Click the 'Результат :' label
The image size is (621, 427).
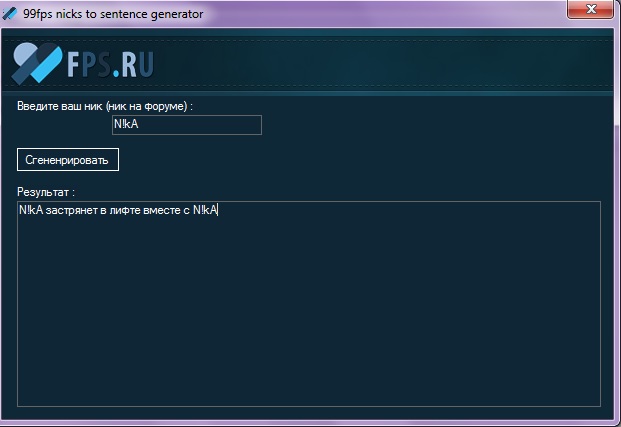point(46,192)
